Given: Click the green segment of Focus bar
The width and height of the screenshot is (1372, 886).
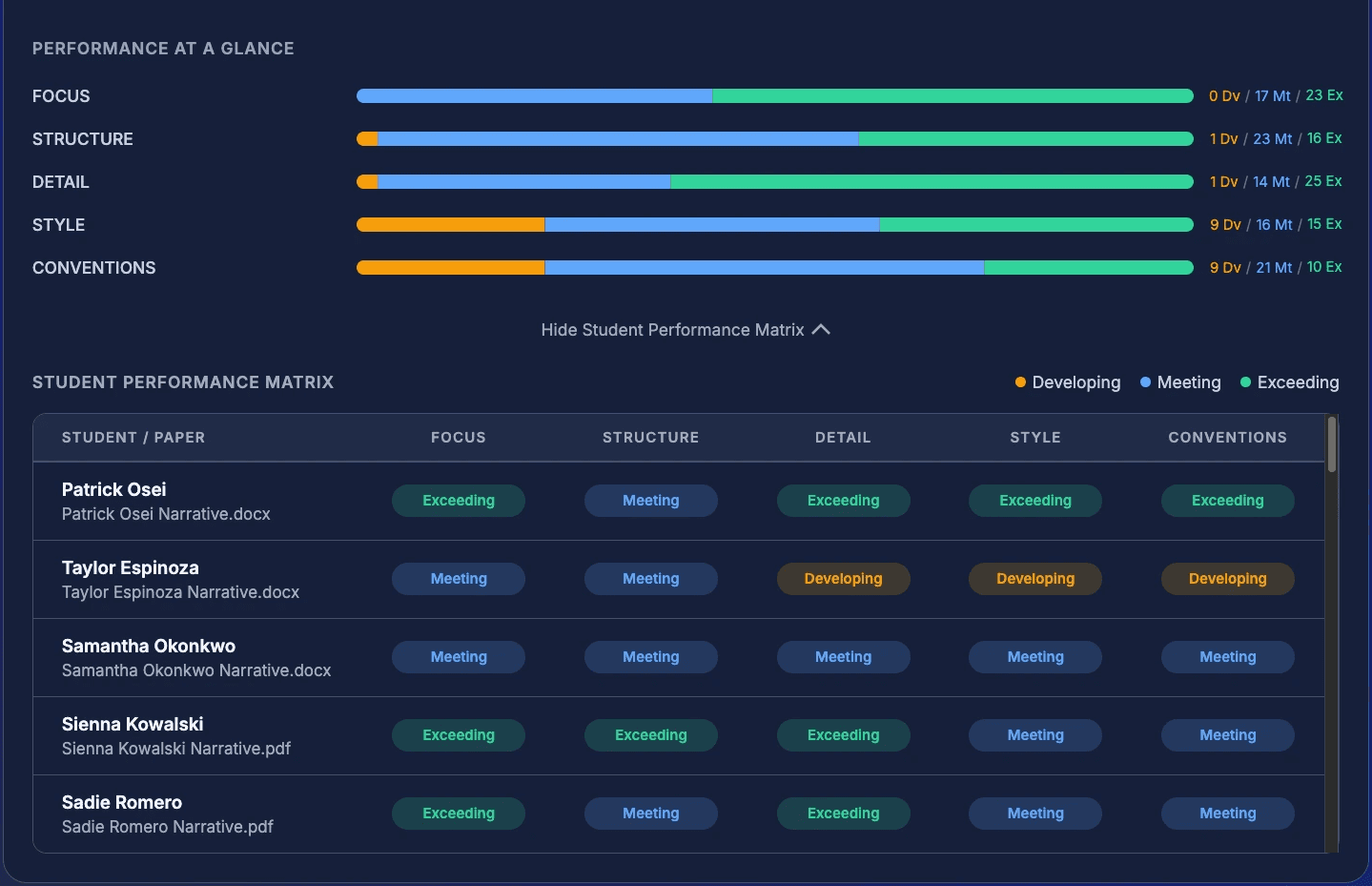Looking at the screenshot, I should (952, 96).
